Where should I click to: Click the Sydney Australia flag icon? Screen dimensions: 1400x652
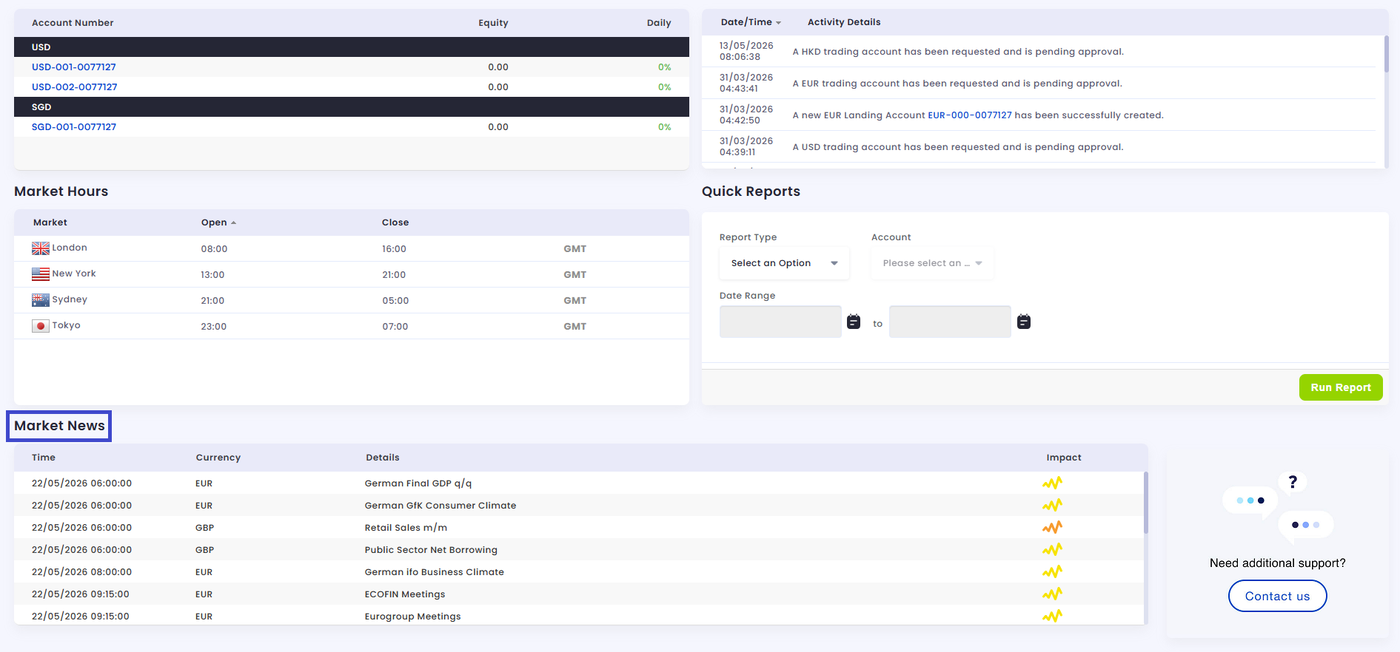pos(40,300)
